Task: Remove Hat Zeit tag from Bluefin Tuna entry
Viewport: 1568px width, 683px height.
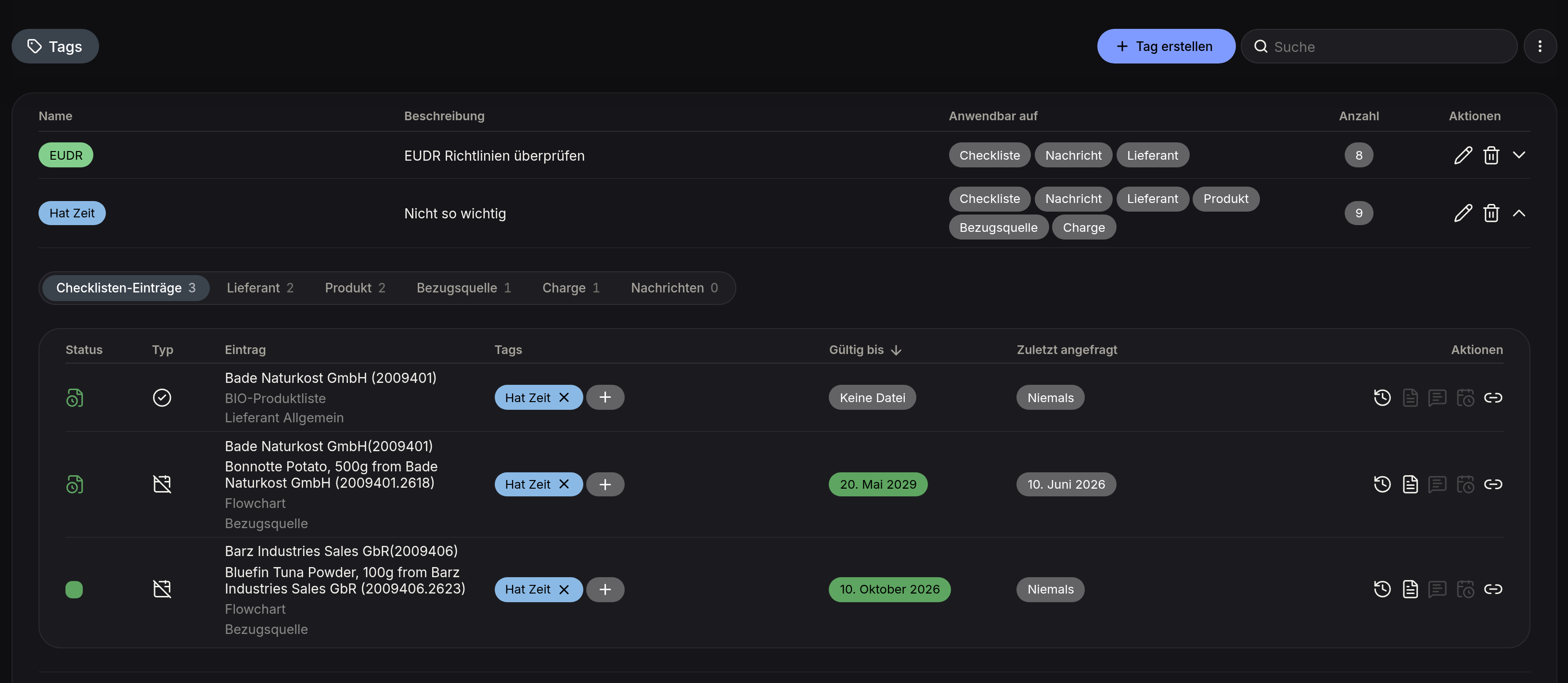Action: (564, 589)
